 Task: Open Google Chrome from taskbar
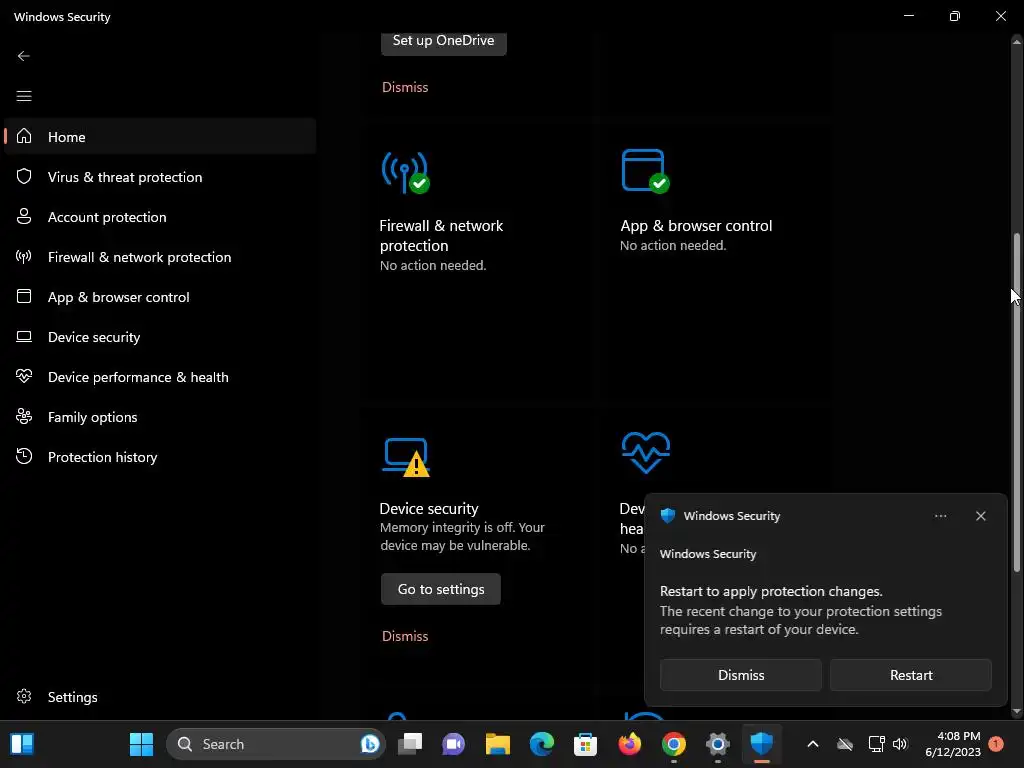pos(673,744)
